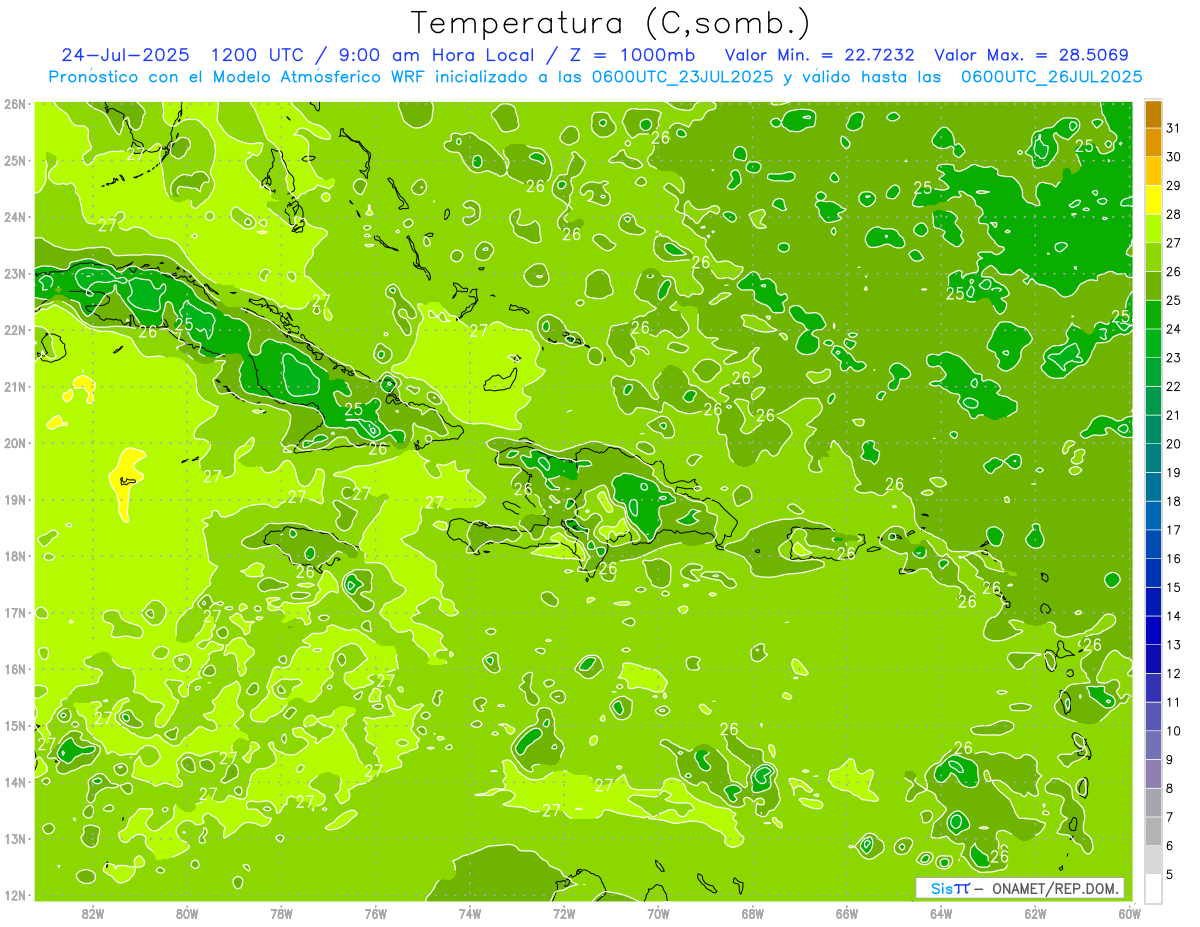Click the gold colorbar segment between 29 and 30

pyautogui.click(x=1153, y=172)
